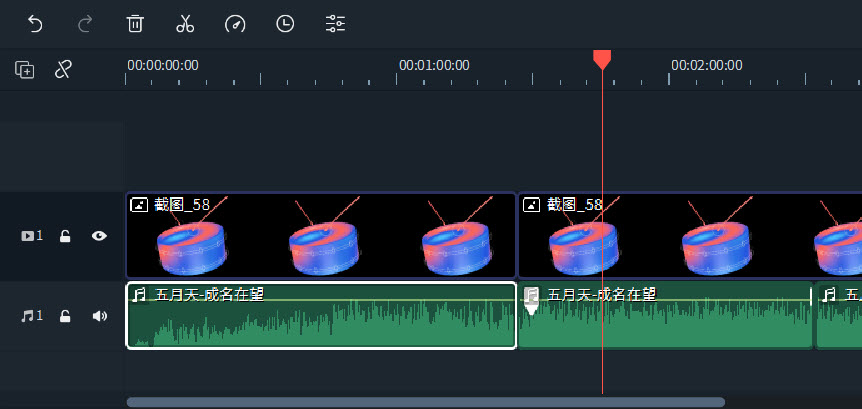862x409 pixels.
Task: Toggle lock on audio track 1
Action: pos(65,316)
